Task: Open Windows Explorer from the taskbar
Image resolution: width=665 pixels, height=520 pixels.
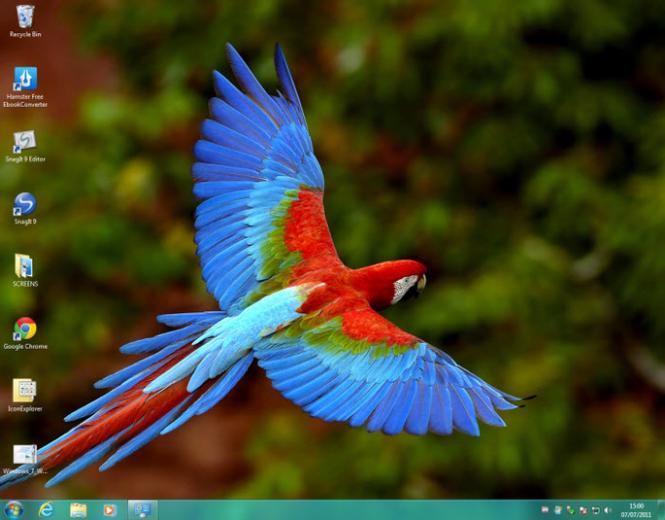Action: tap(78, 510)
